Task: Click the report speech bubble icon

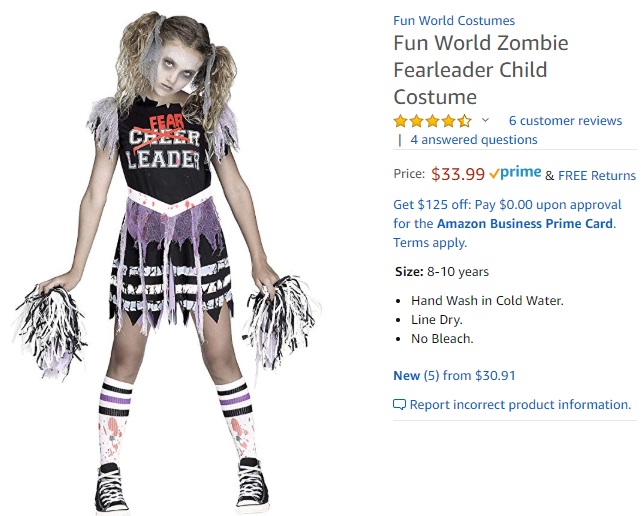Action: 399,404
